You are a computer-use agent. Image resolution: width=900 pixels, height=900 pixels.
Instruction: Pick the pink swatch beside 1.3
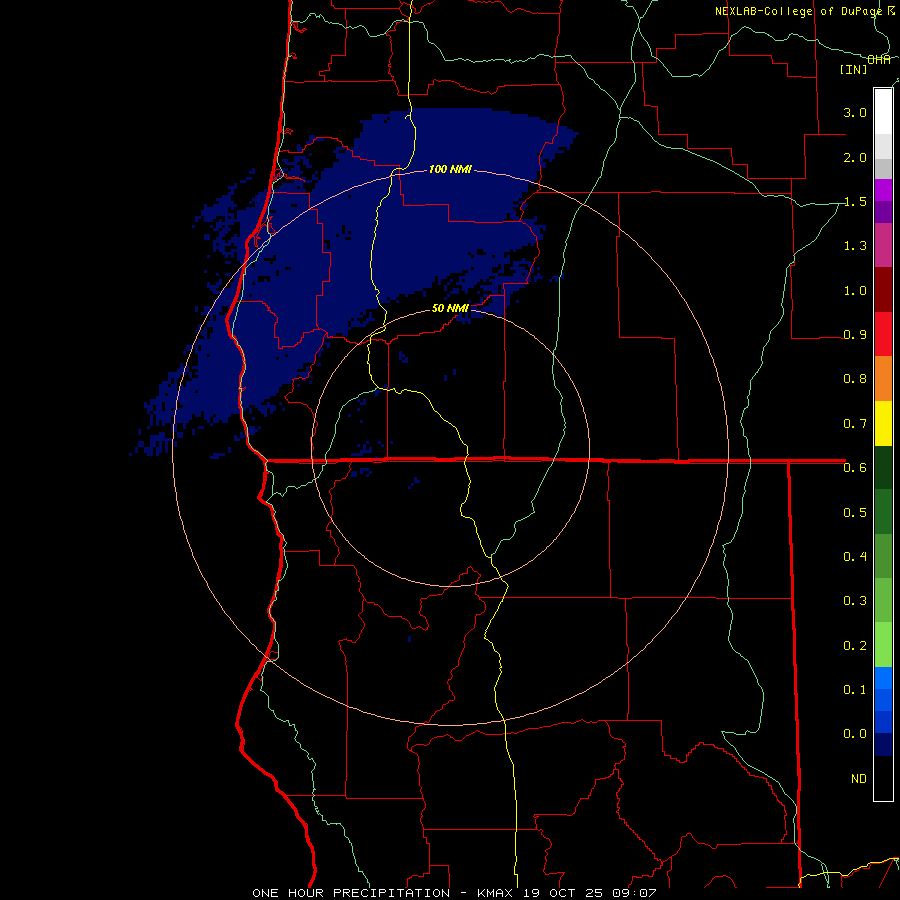(x=883, y=245)
